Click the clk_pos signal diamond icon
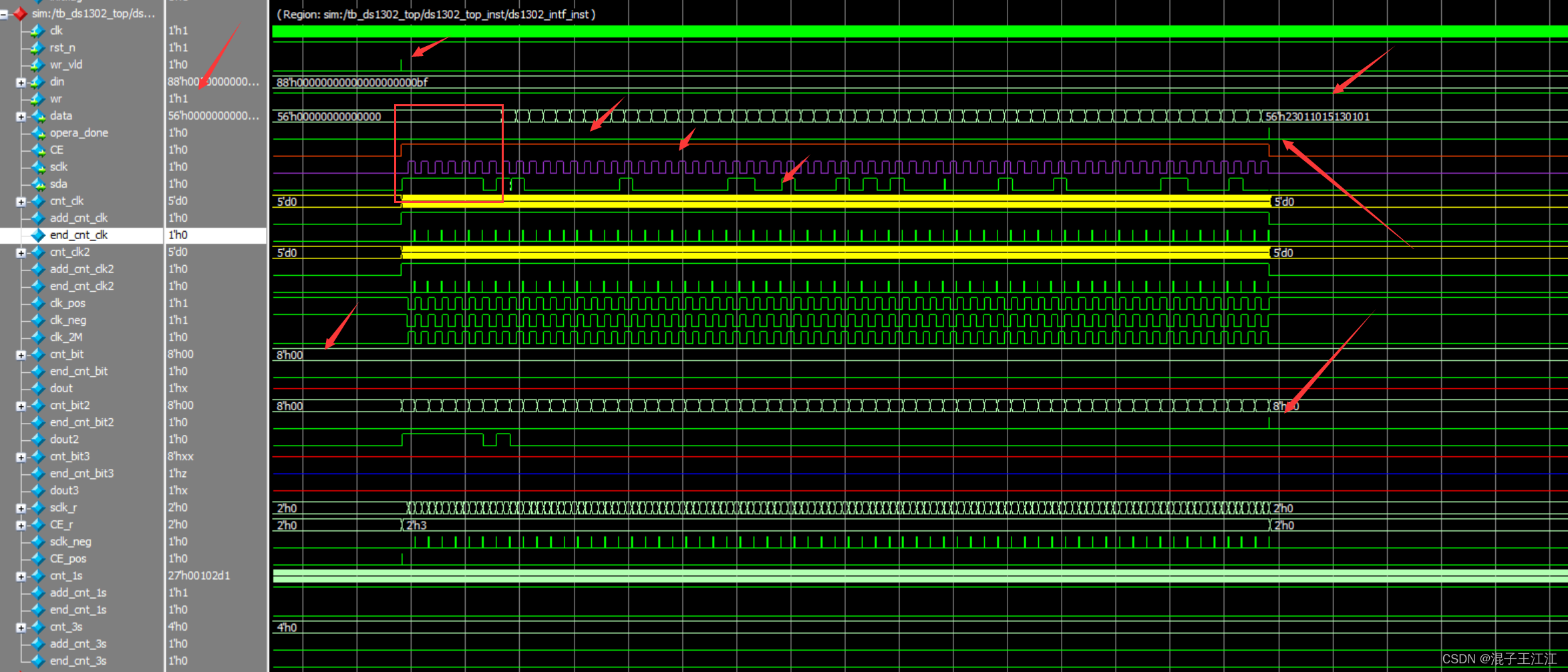1568x672 pixels. (37, 303)
